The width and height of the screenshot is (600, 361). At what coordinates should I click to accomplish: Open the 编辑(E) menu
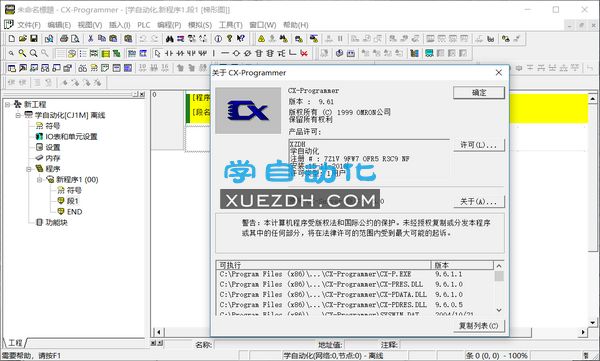pos(59,25)
